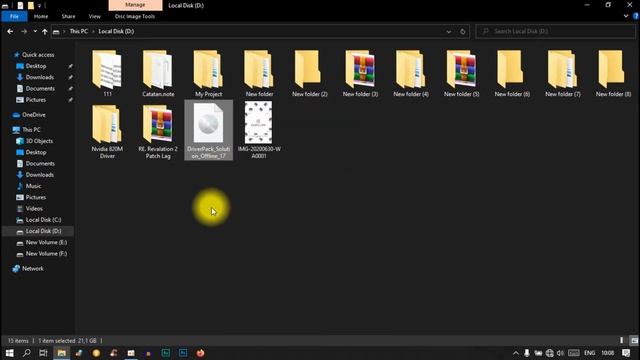Open the Catatan.note folder
The height and width of the screenshot is (360, 640).
coord(158,73)
